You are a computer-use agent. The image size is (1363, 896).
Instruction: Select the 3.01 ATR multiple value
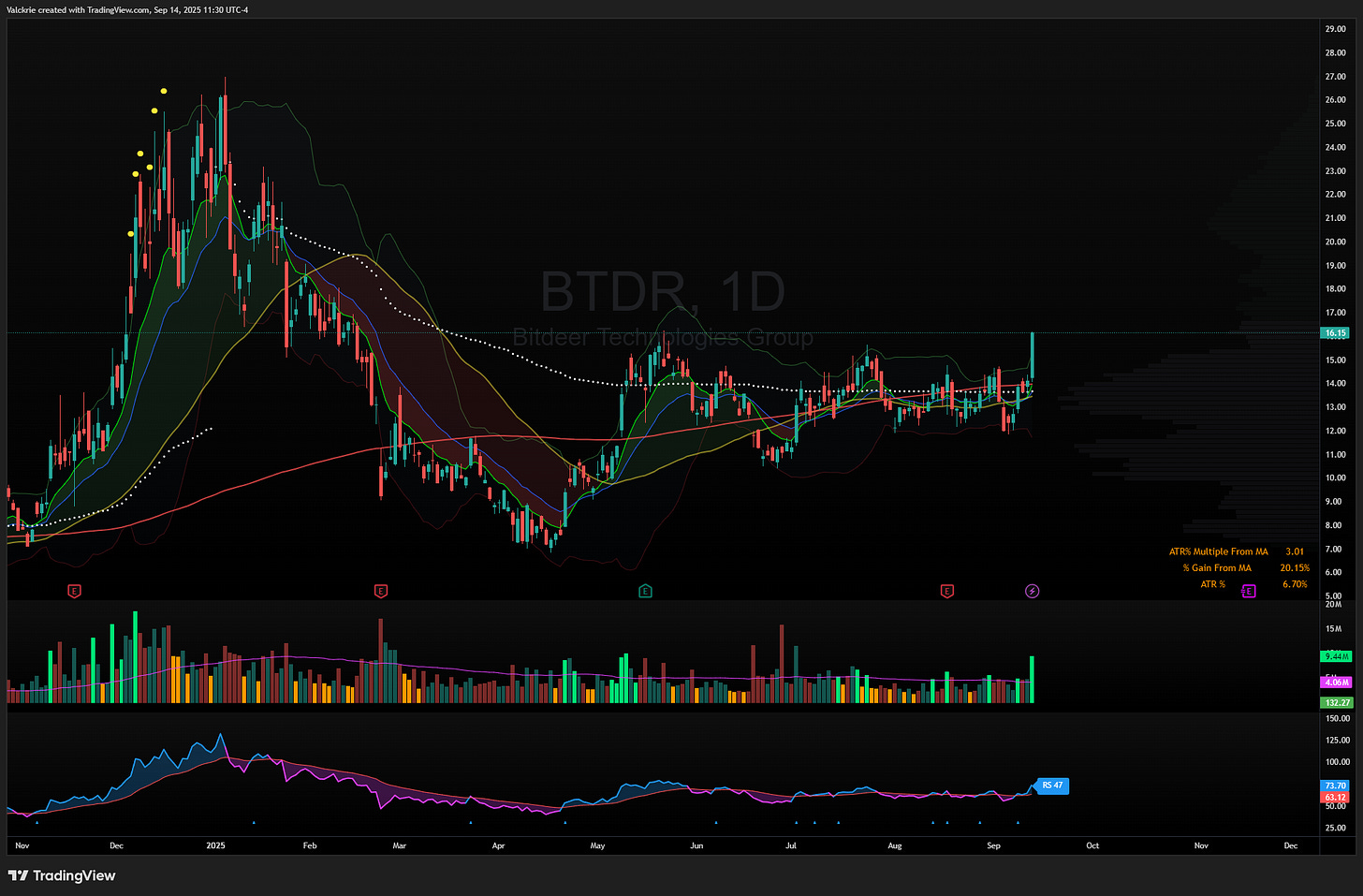tap(1295, 551)
